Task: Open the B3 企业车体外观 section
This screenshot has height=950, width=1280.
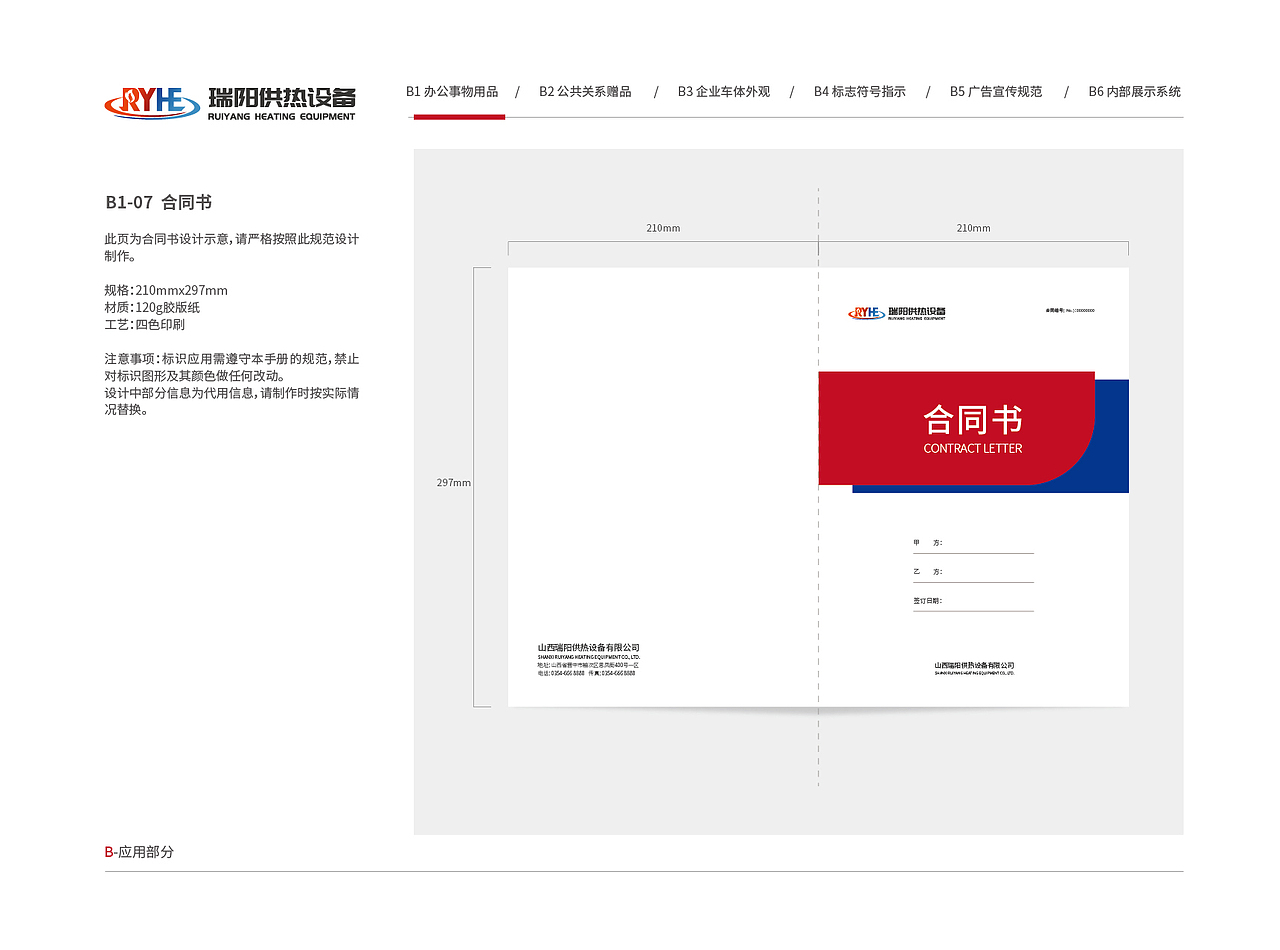Action: click(x=724, y=91)
